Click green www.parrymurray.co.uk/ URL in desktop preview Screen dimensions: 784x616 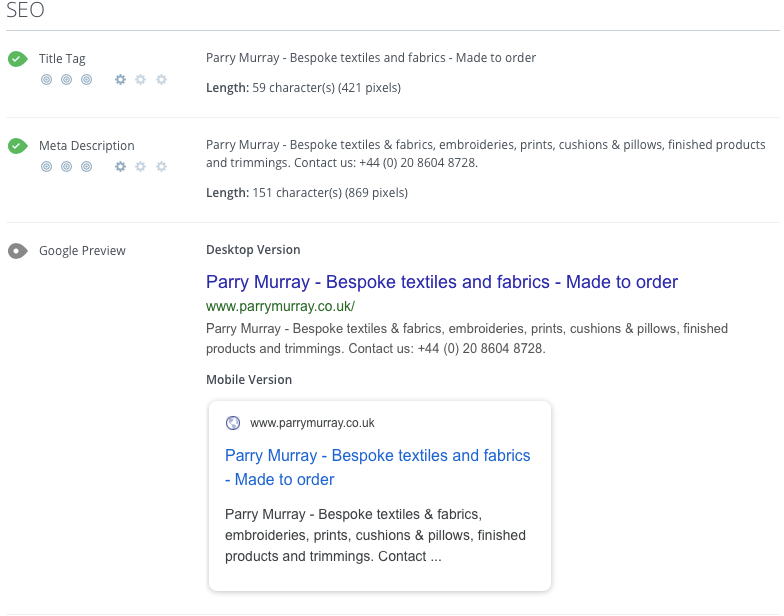coord(280,306)
